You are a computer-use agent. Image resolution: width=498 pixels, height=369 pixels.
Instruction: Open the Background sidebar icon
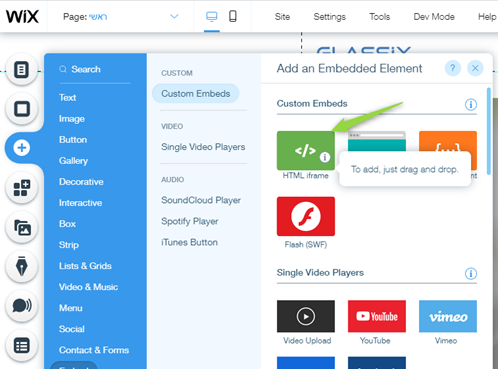pos(22,109)
